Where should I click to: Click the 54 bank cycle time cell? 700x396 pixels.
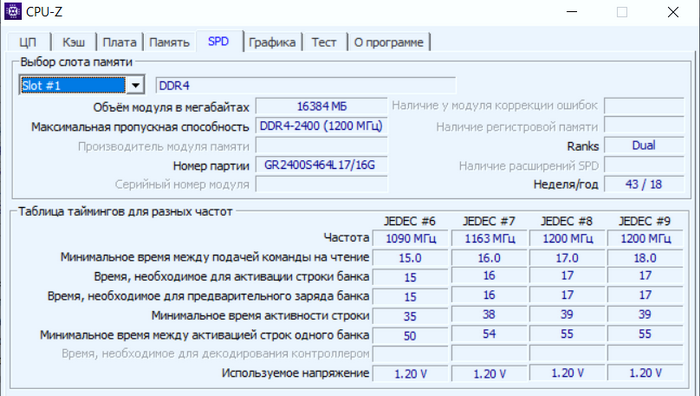[x=489, y=334]
